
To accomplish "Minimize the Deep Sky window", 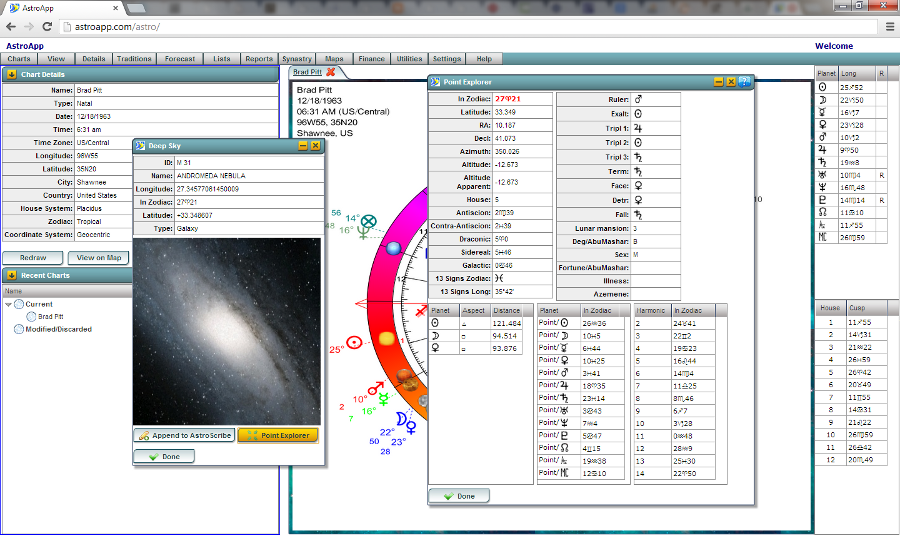I will point(302,146).
